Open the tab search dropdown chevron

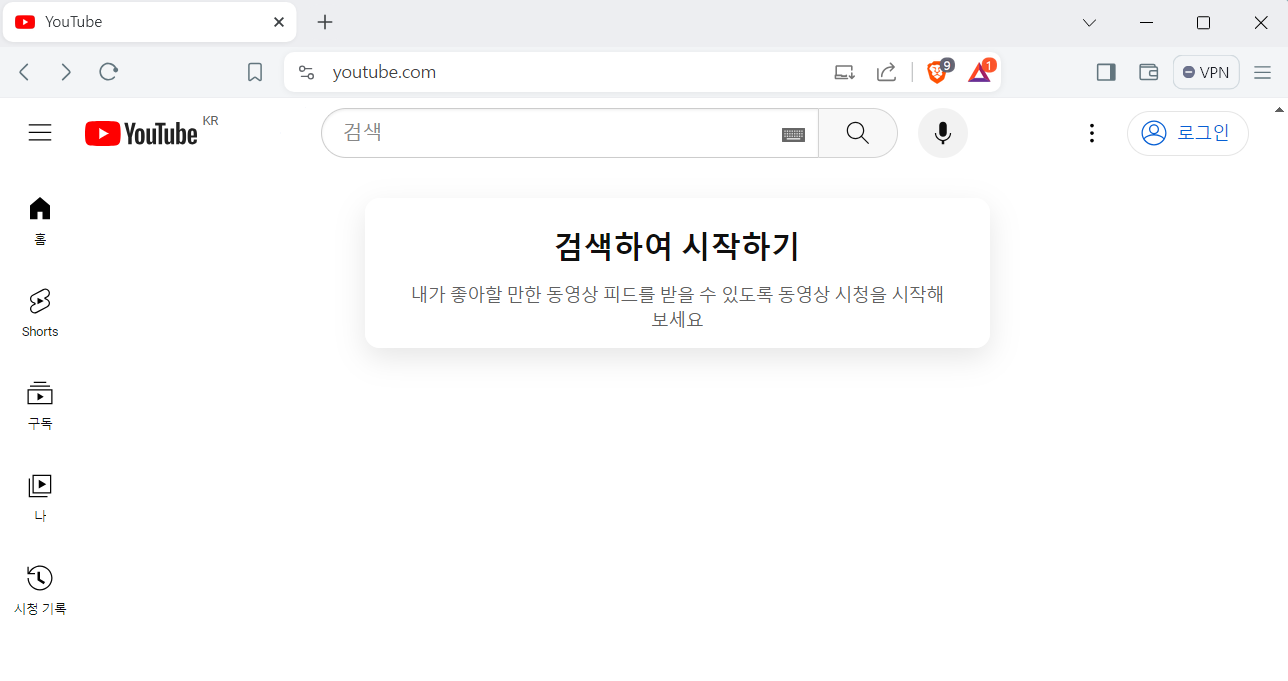[1089, 22]
